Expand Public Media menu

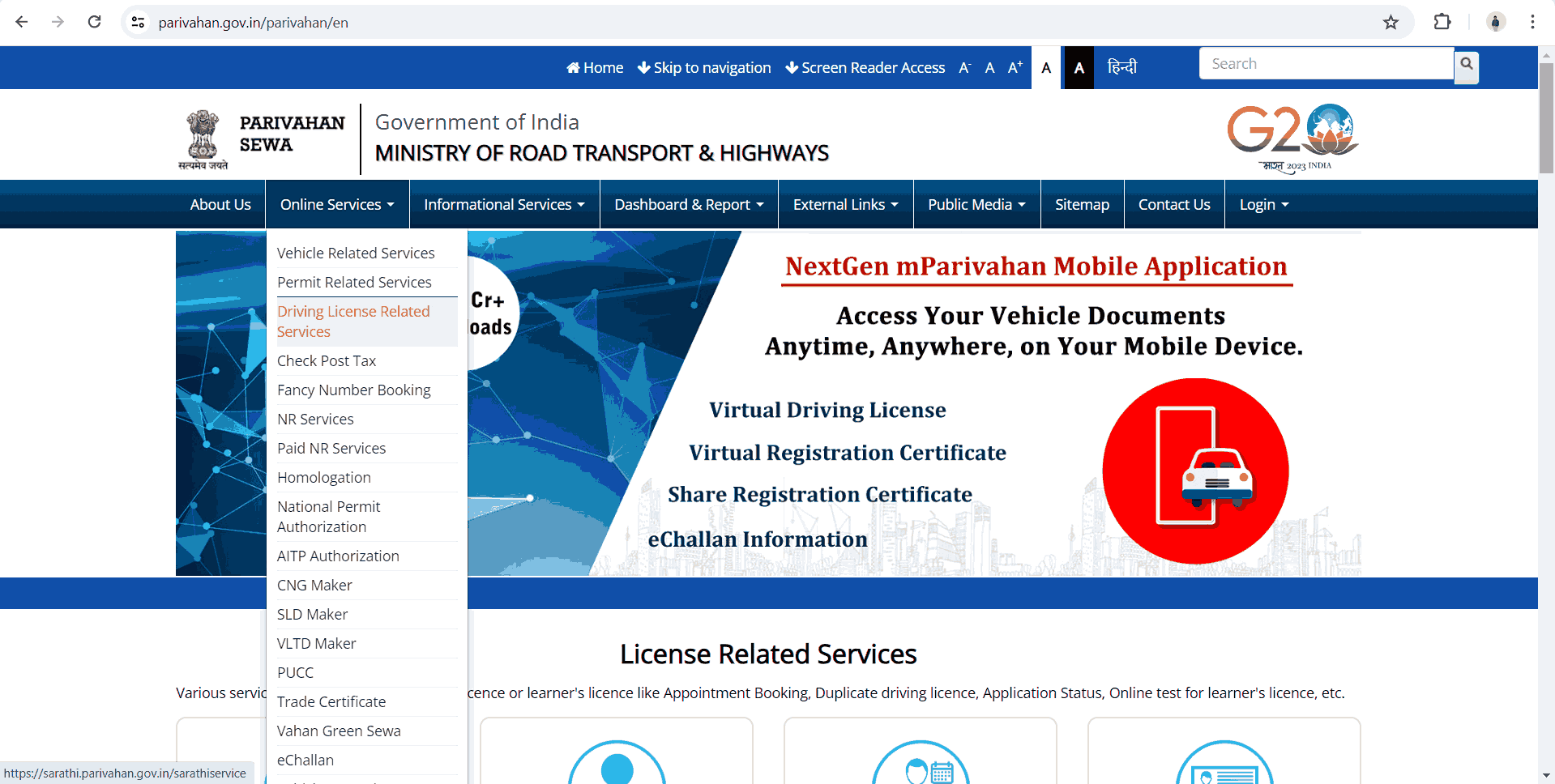(976, 204)
